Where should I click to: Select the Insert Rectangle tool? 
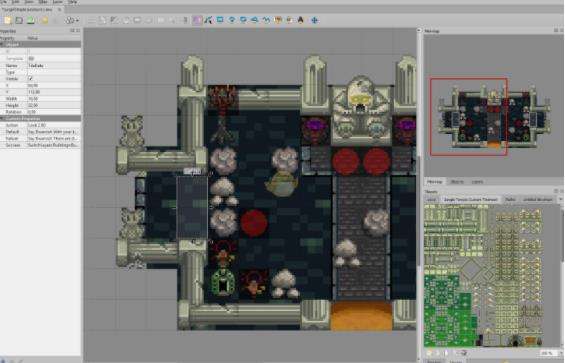point(220,20)
